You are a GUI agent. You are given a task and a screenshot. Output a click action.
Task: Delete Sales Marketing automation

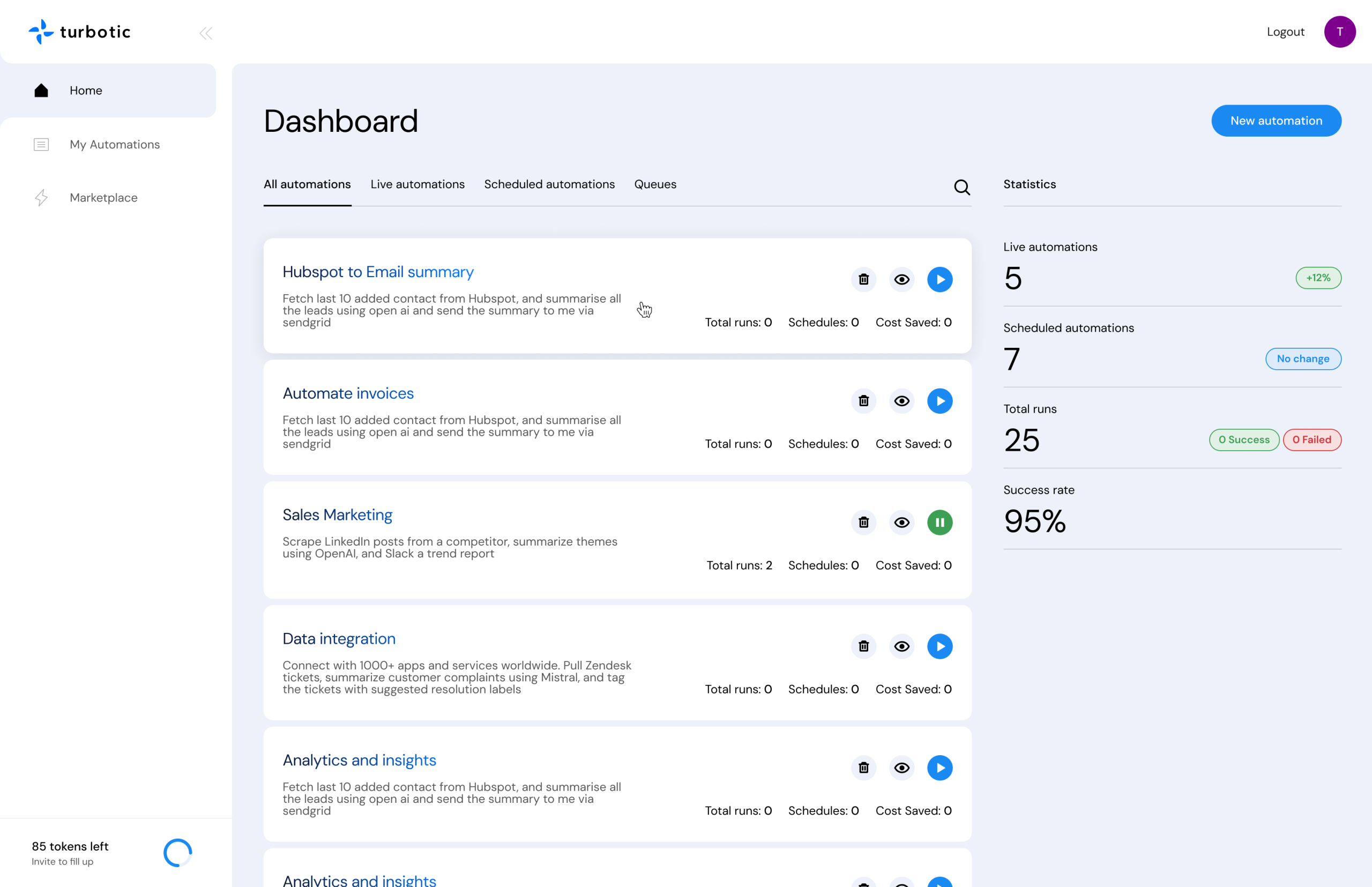pos(863,523)
